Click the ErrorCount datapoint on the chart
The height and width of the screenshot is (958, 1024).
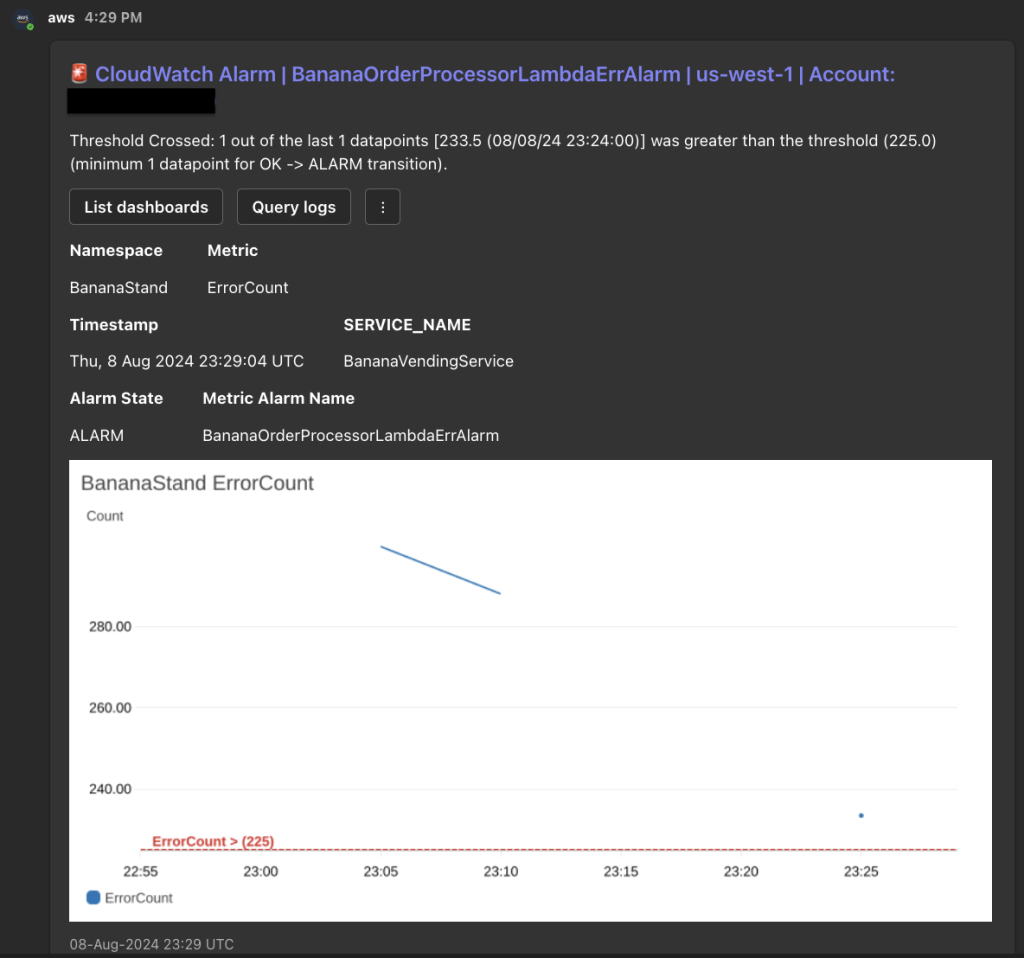coord(861,816)
